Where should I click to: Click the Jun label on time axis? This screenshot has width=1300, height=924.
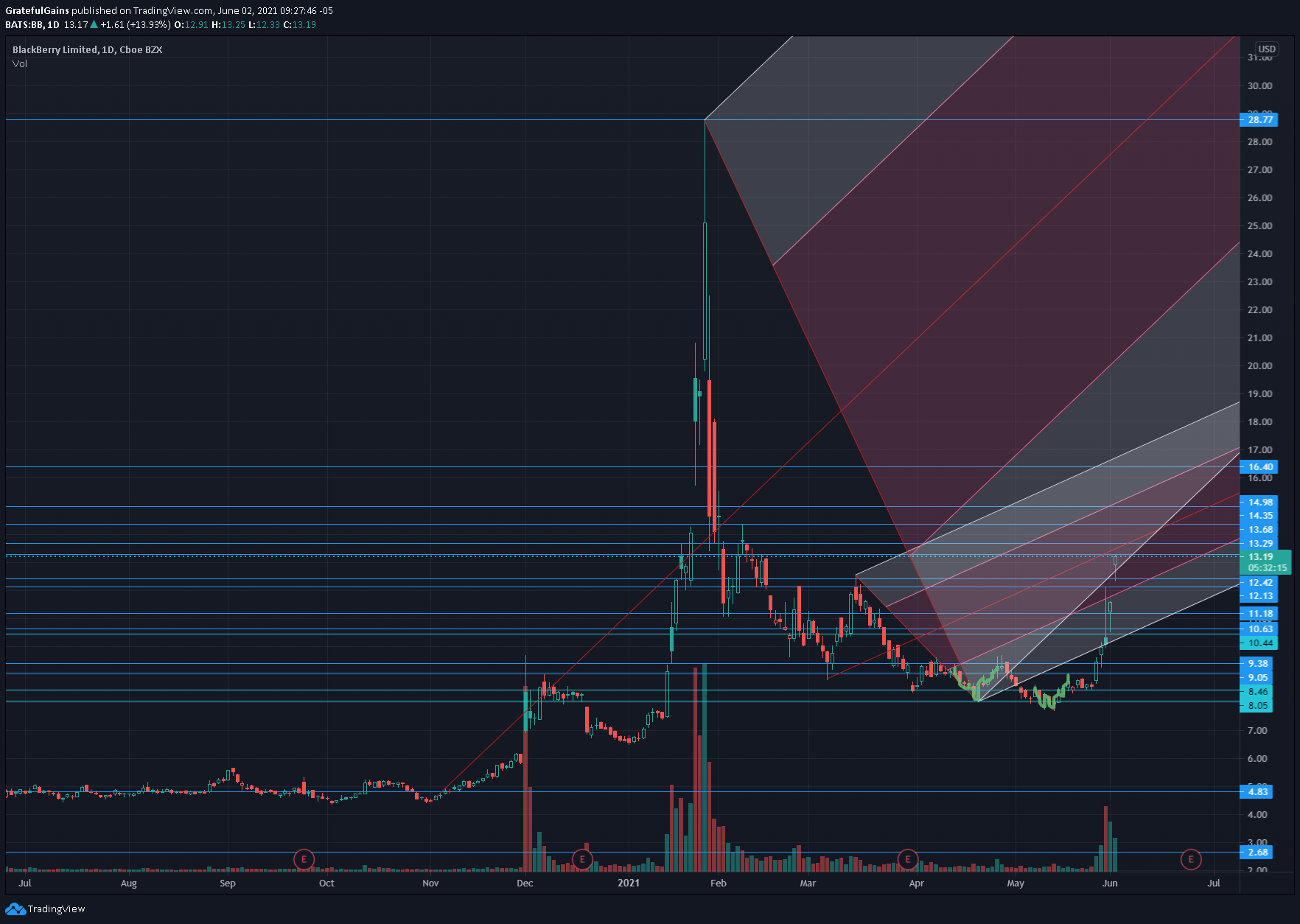tap(1110, 883)
